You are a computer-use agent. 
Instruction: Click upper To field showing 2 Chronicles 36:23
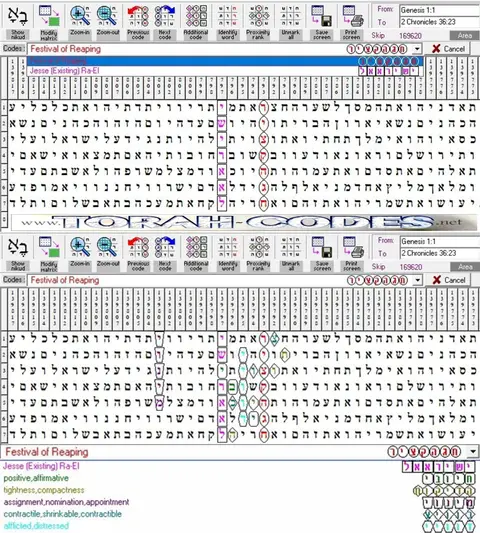tap(439, 22)
